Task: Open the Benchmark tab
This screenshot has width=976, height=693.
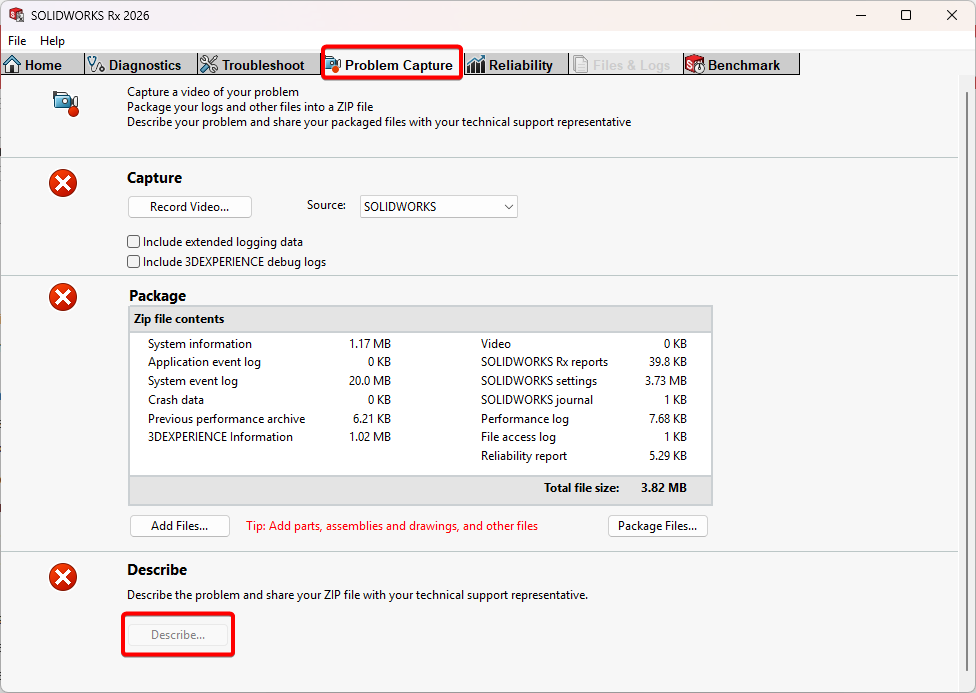Action: tap(741, 65)
